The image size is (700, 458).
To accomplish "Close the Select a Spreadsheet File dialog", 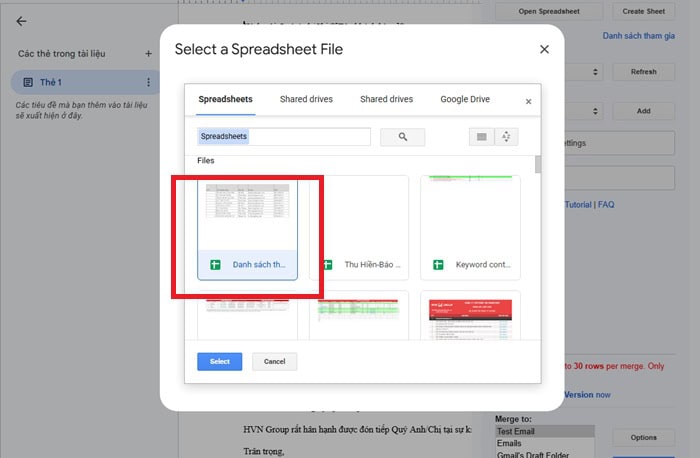I will (x=544, y=49).
